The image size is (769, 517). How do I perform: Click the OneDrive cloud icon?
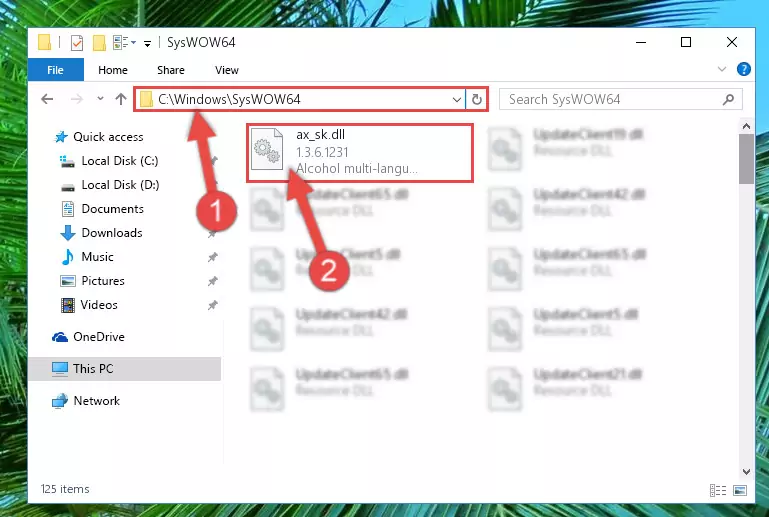point(60,337)
